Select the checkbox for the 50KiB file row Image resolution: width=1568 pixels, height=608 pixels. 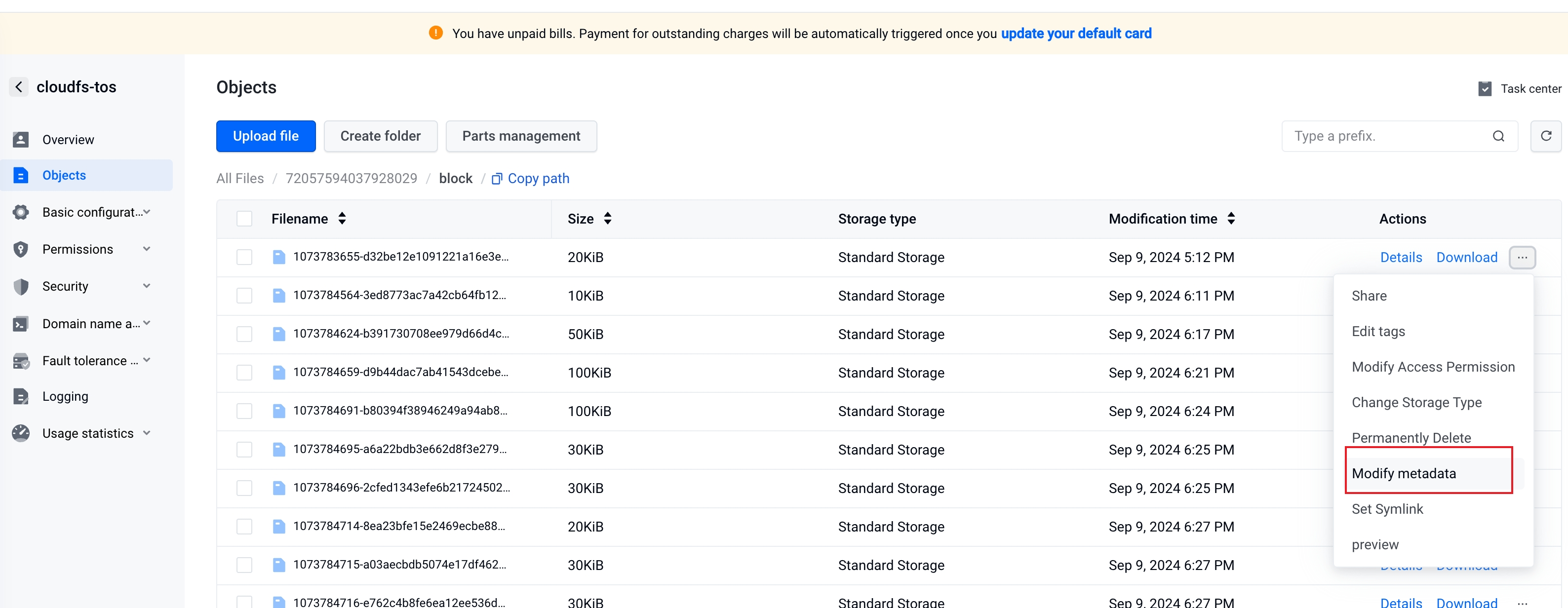tap(244, 334)
